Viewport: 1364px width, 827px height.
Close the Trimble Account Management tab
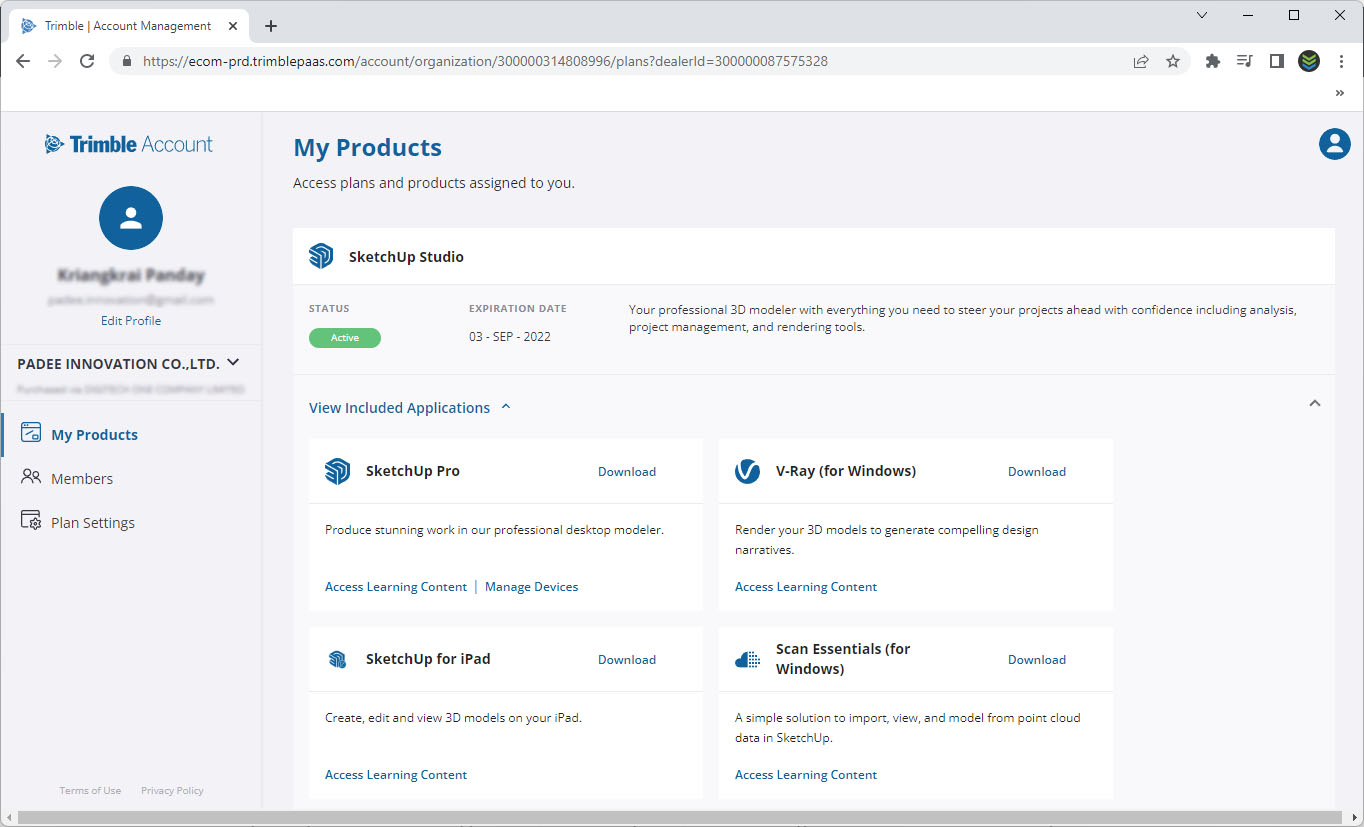point(232,26)
